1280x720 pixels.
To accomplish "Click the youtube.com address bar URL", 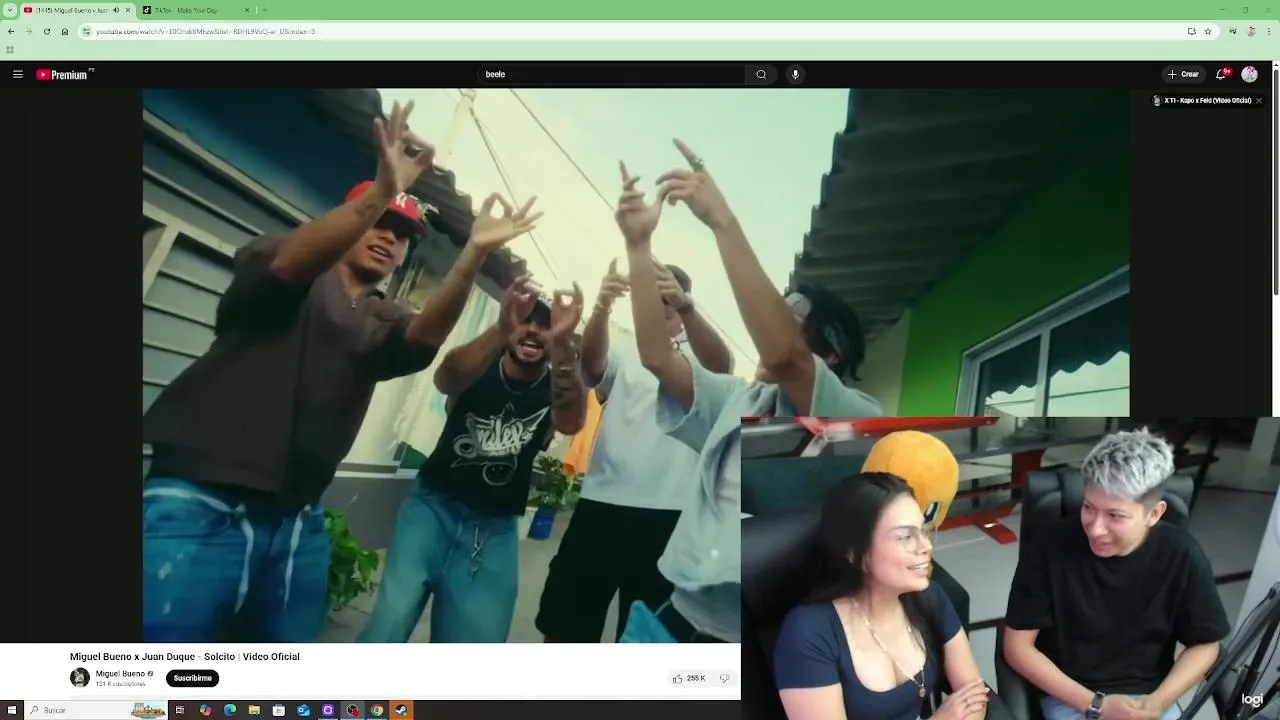I will [x=205, y=31].
